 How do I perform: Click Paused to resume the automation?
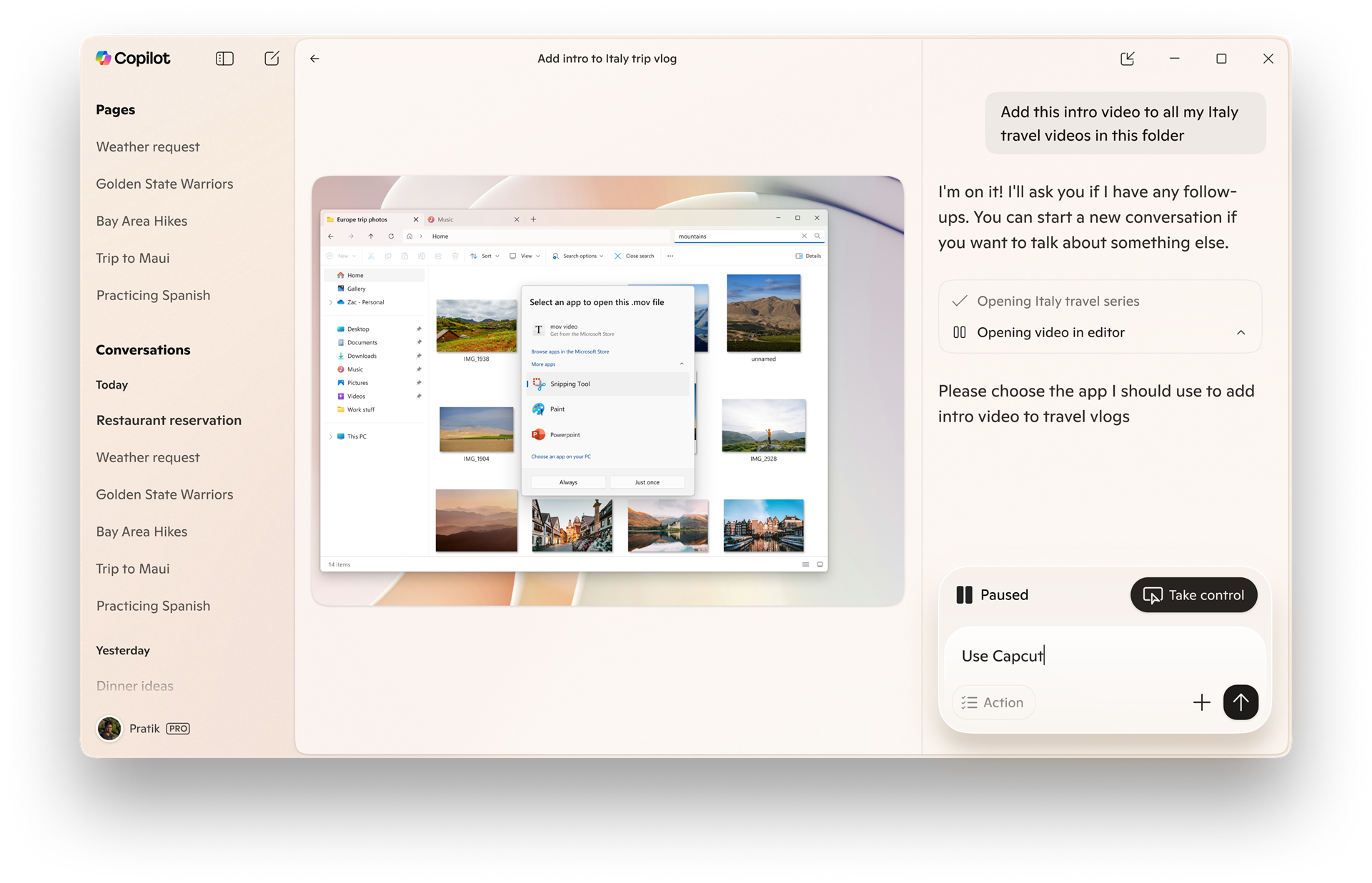pyautogui.click(x=1003, y=594)
